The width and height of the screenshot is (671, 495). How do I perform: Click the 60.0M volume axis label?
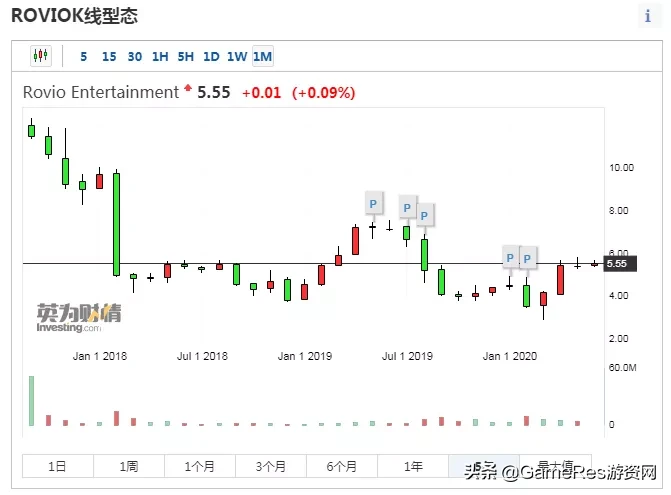[623, 368]
